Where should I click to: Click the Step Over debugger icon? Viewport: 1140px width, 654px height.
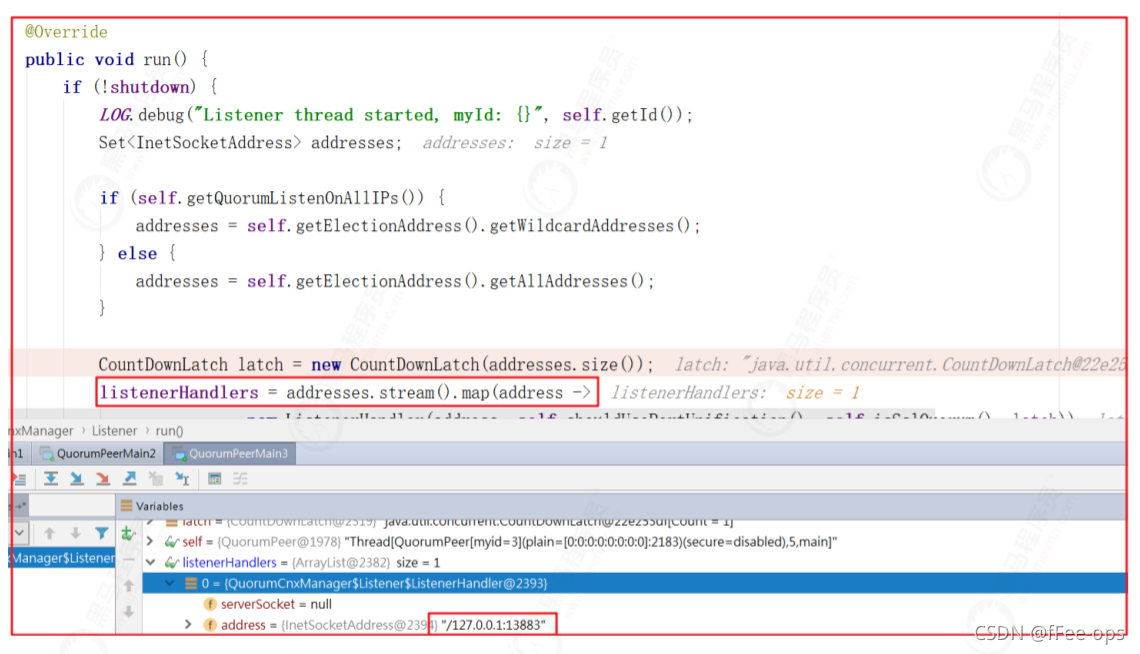51,478
